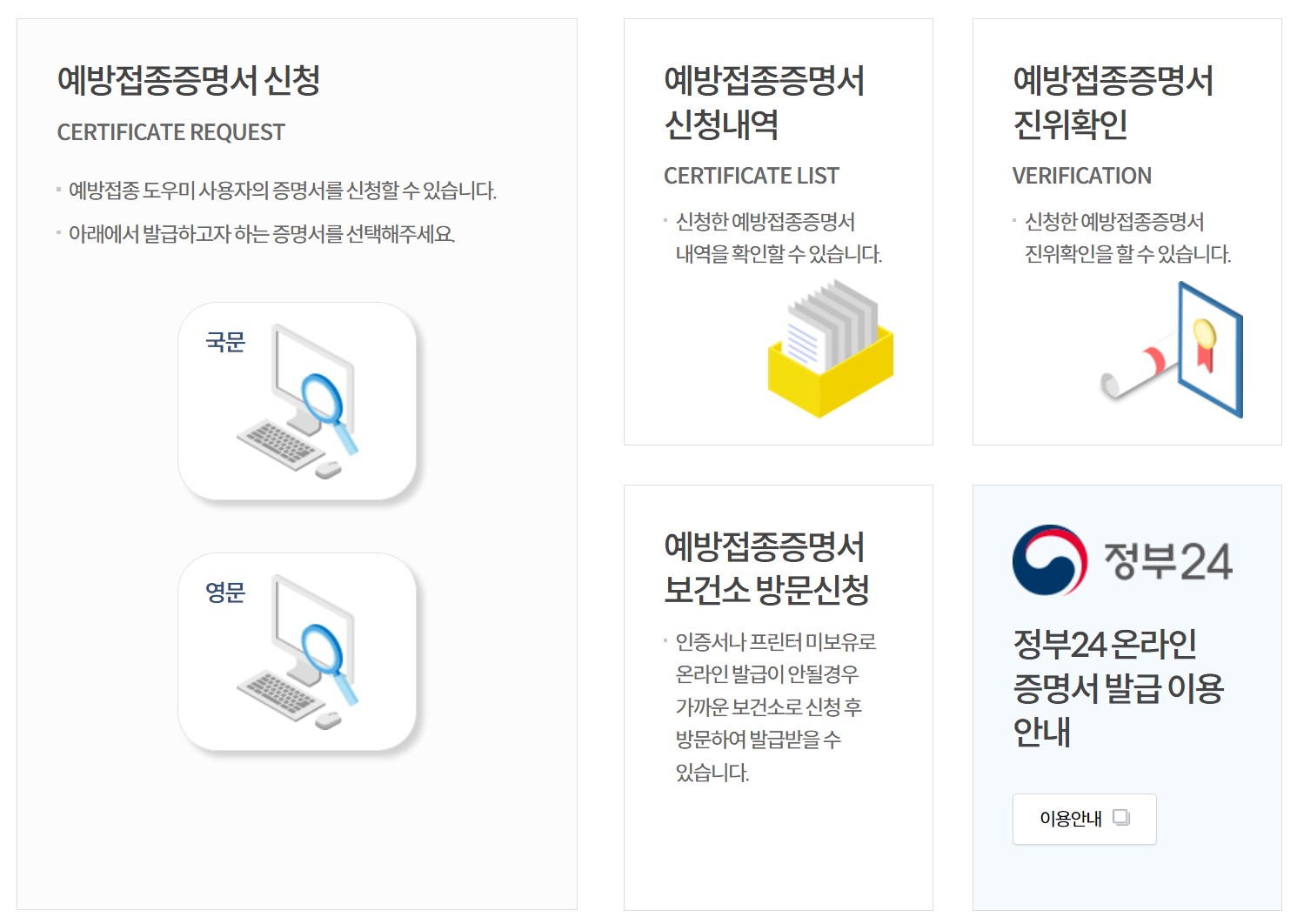Click the 영문 label text

pos(225,593)
